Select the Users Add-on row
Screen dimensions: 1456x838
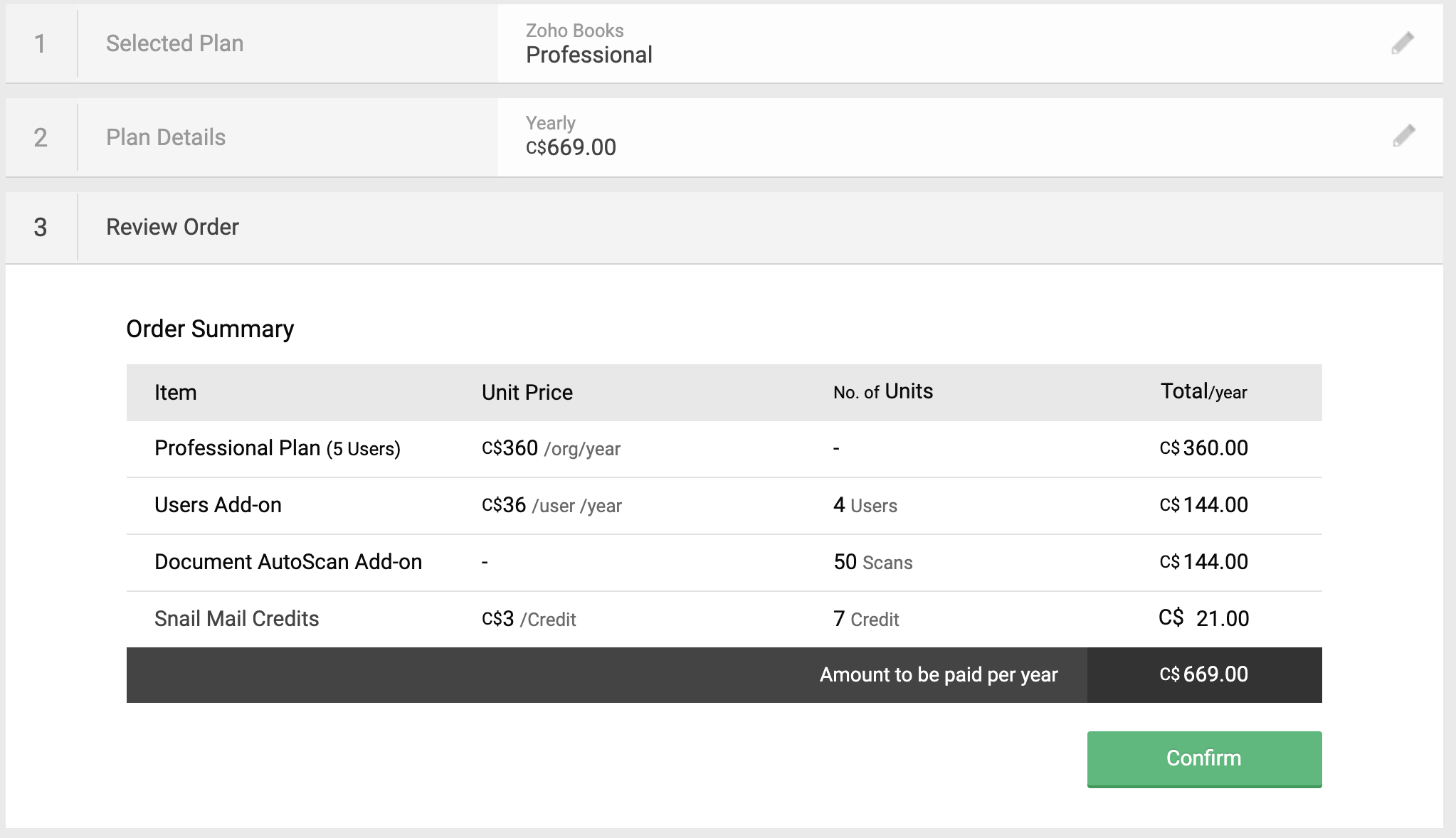pos(218,505)
